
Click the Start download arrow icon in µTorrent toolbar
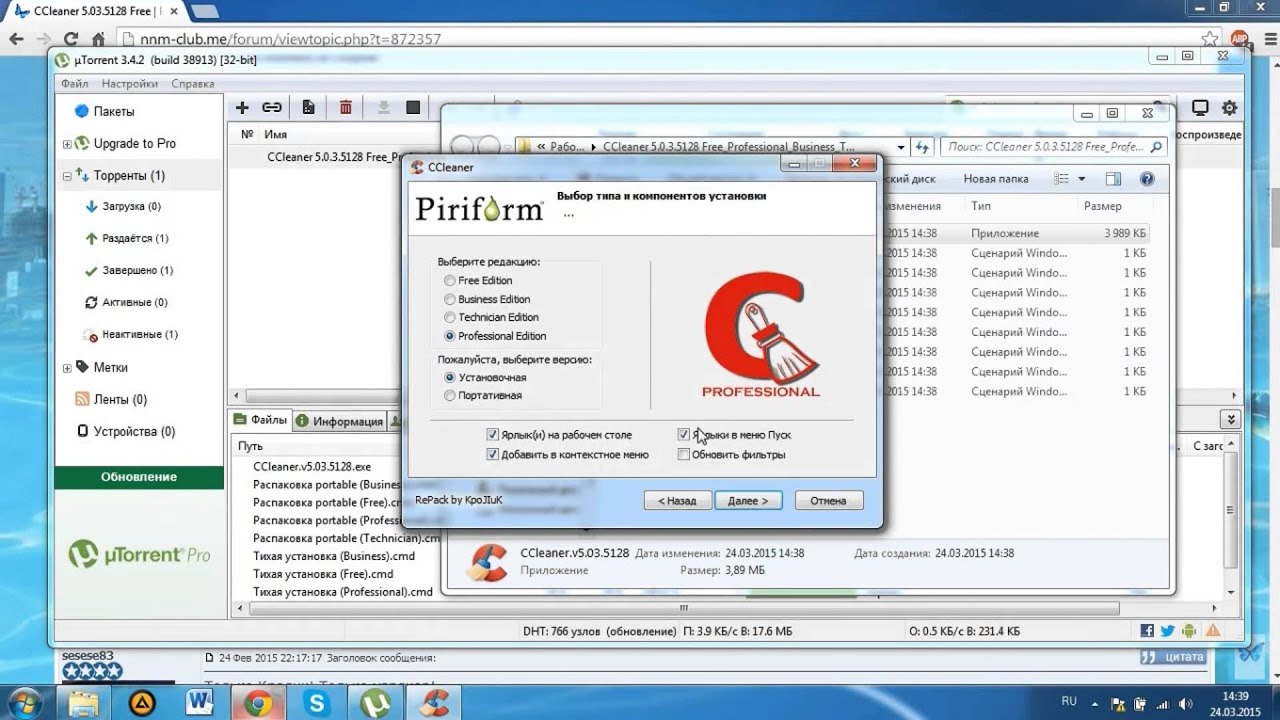(x=383, y=107)
